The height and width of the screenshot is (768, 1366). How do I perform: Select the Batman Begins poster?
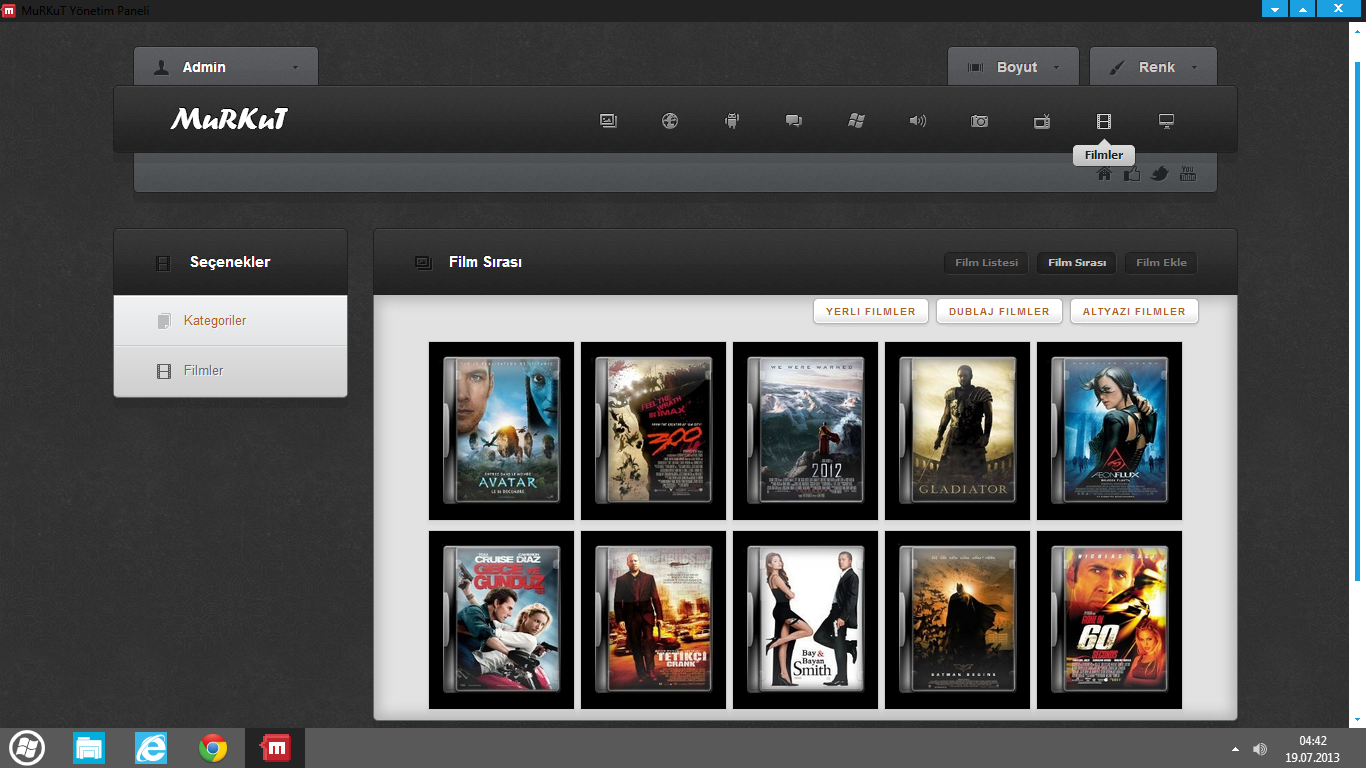point(957,620)
